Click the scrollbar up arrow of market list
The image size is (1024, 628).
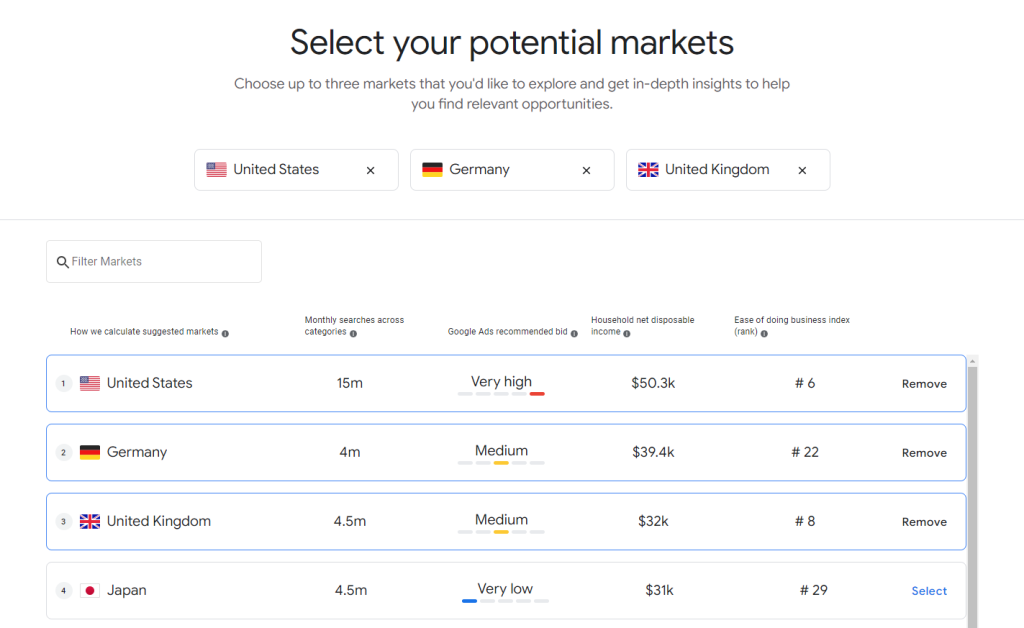coord(972,361)
